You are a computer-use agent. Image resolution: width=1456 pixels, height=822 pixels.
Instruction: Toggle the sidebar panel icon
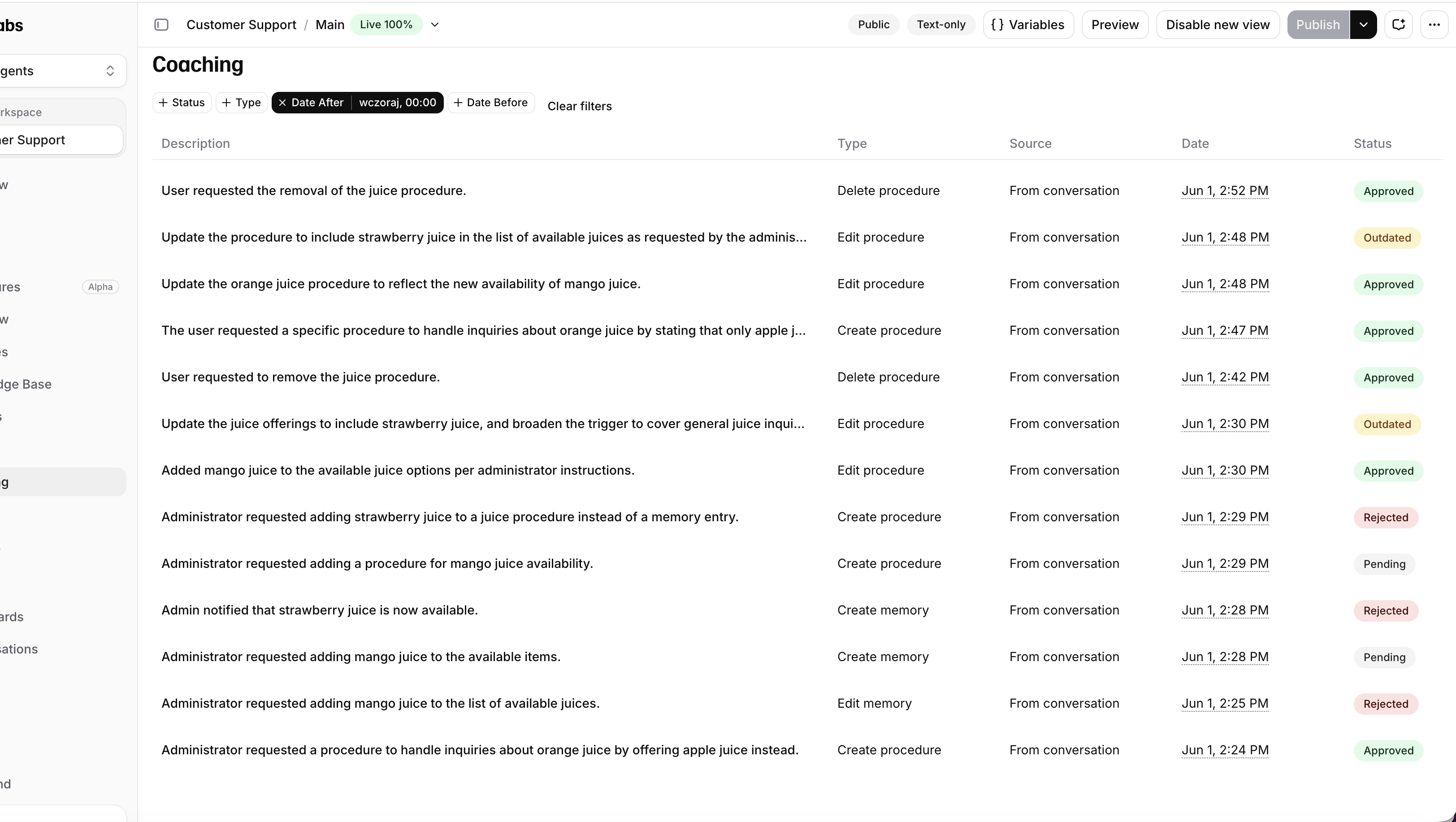(x=161, y=24)
